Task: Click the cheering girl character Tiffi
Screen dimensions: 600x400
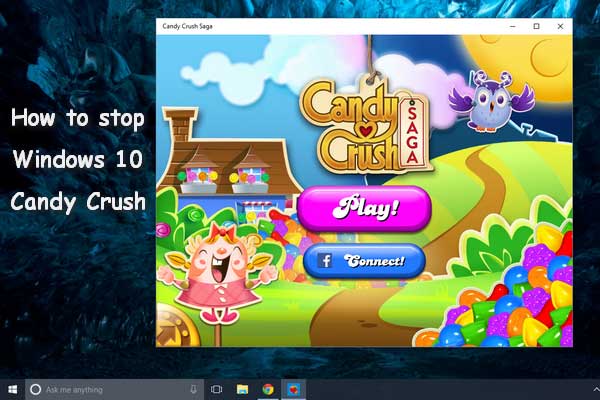Action: click(217, 274)
